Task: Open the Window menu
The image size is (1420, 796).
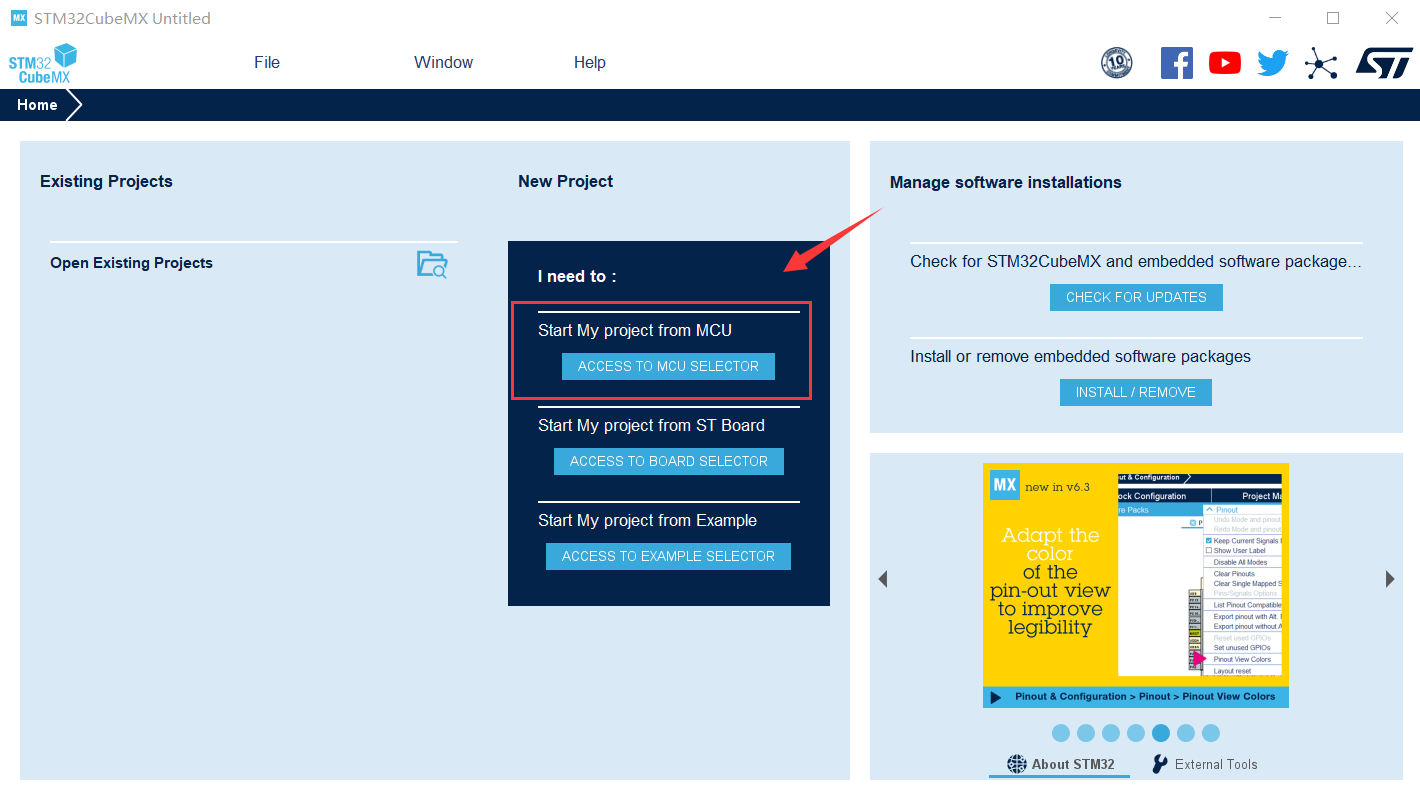Action: coord(444,62)
